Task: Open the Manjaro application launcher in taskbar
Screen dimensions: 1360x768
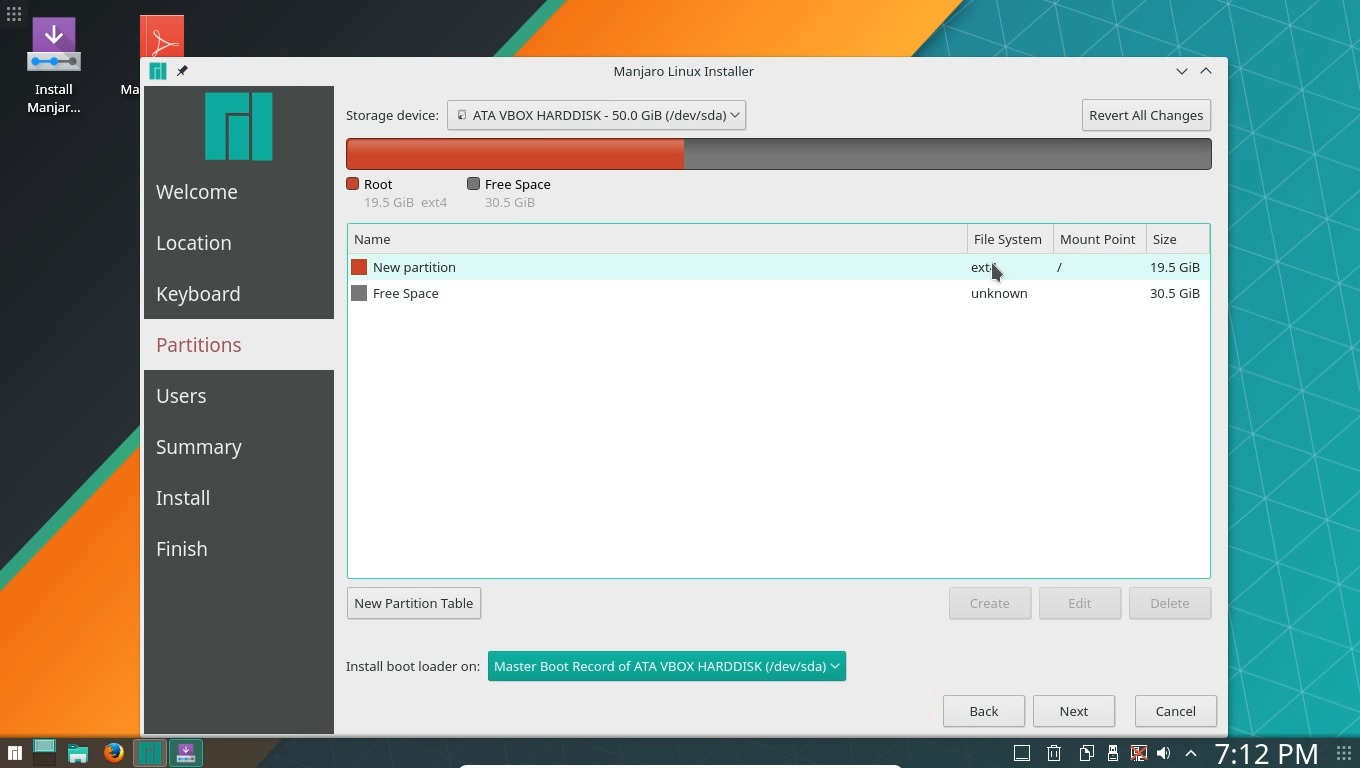Action: [15, 753]
